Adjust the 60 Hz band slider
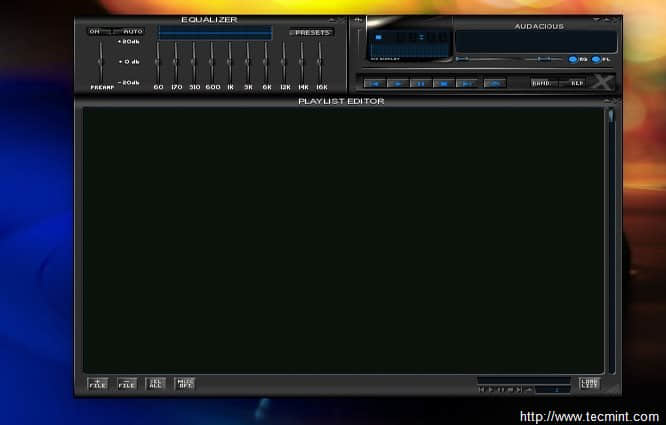 158,62
